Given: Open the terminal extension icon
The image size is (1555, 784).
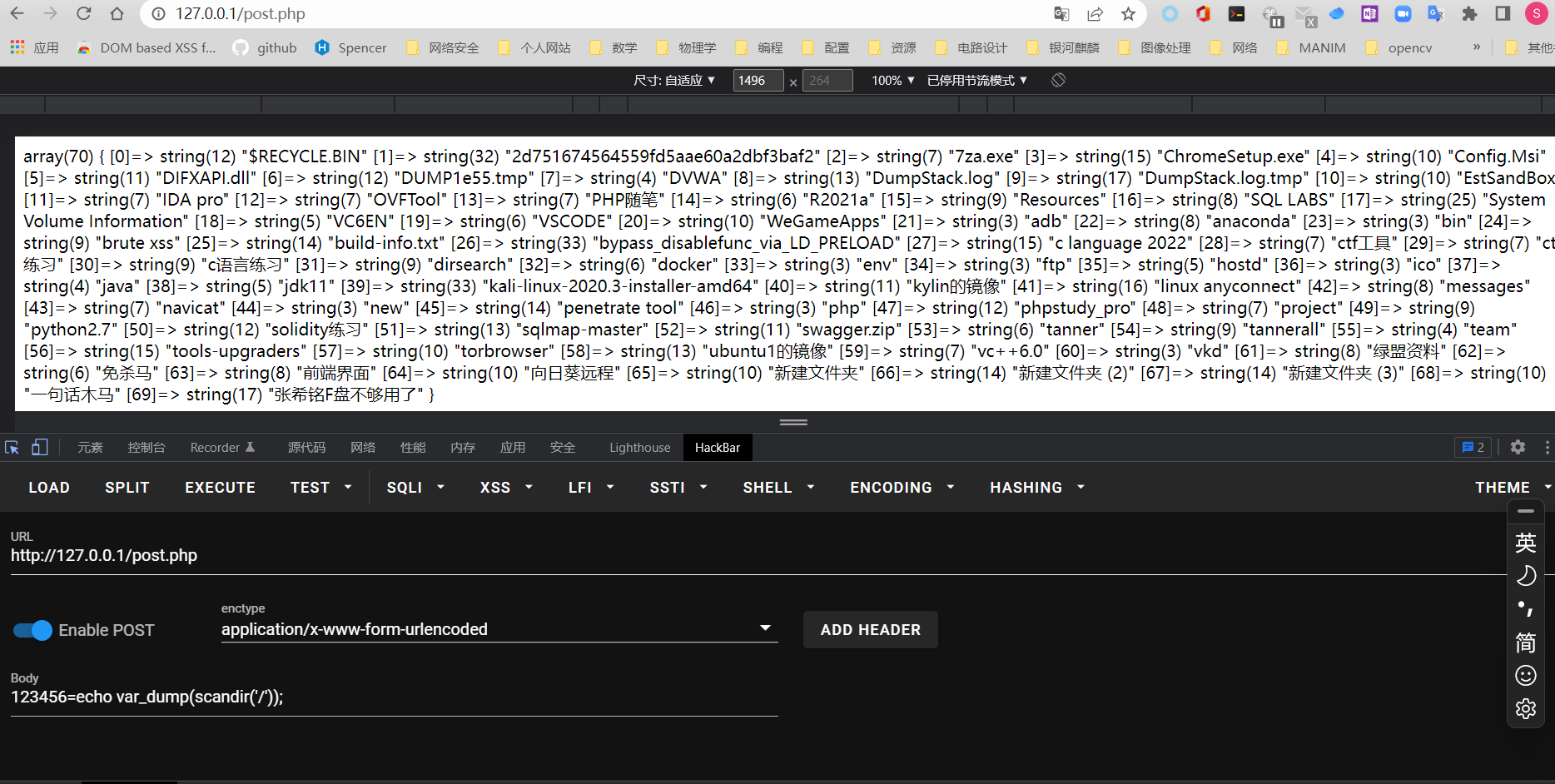Looking at the screenshot, I should 1236,13.
